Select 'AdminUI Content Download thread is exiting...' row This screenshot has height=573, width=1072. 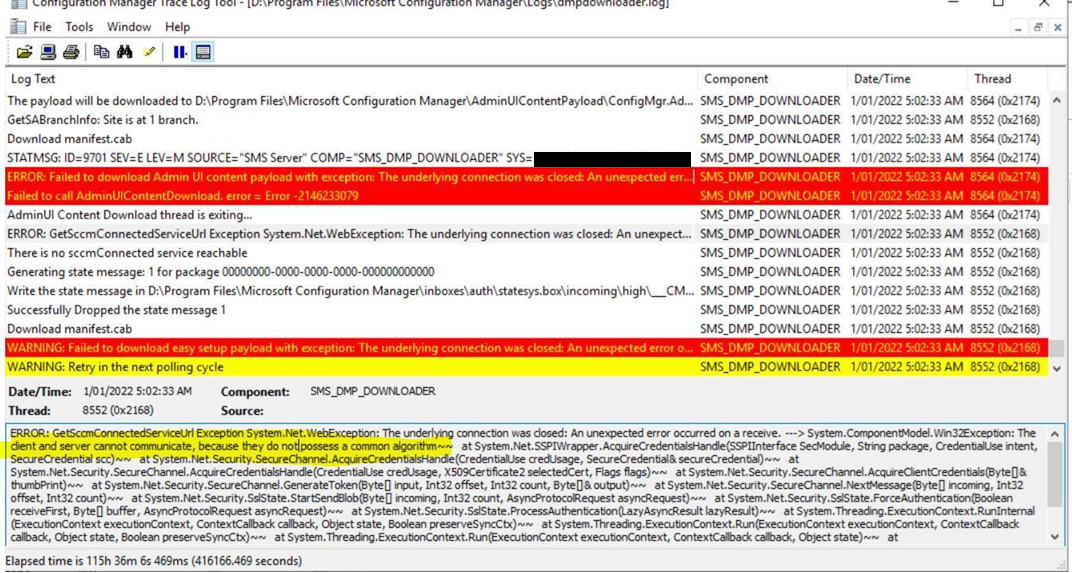coord(526,215)
